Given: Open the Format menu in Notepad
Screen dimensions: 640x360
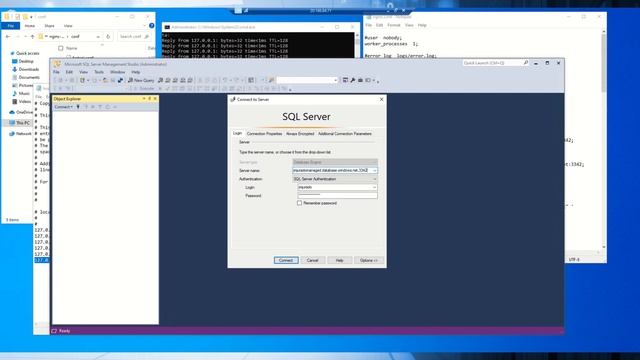Looking at the screenshot, I should [393, 25].
